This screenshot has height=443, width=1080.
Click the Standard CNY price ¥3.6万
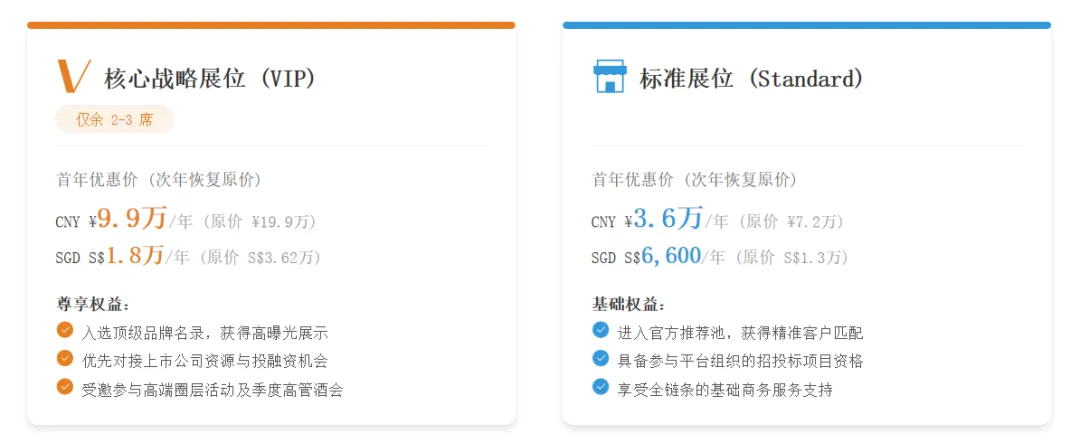(x=664, y=219)
